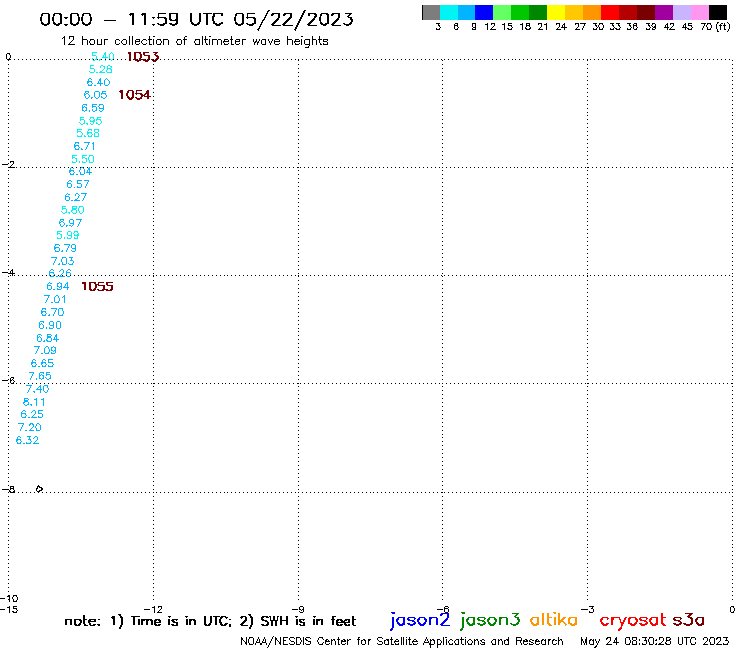The width and height of the screenshot is (740, 650).
Task: Click the 6.70 wave measurement
Action: tap(52, 312)
